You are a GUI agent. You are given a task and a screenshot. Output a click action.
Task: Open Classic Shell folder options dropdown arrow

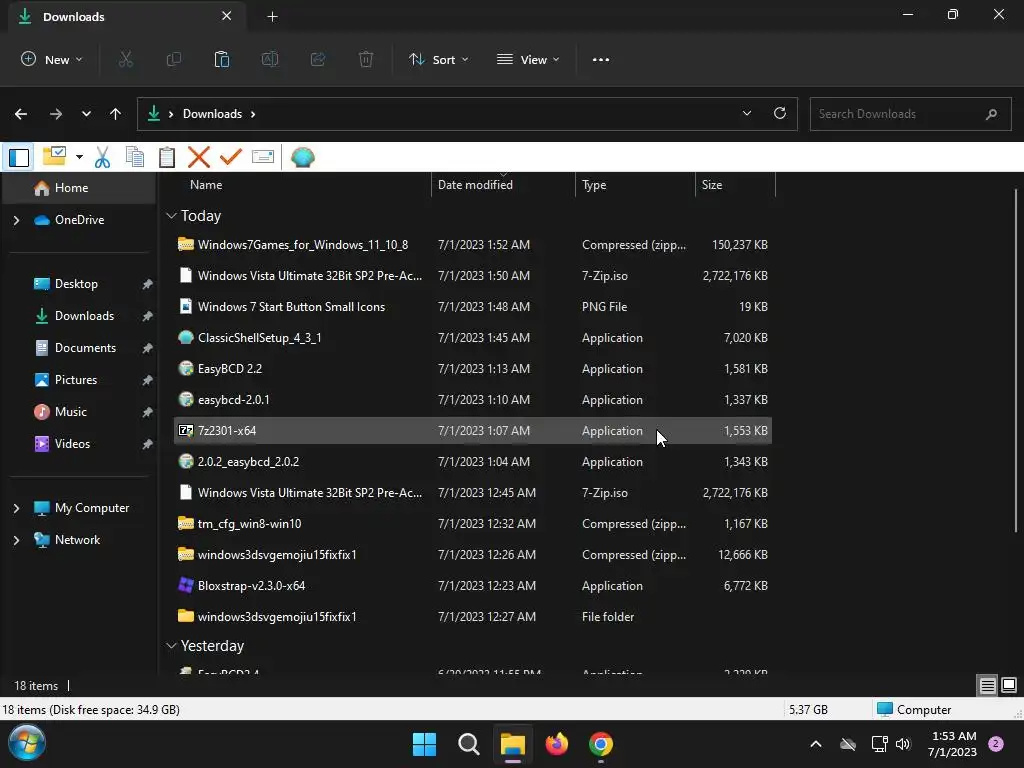[x=79, y=157]
